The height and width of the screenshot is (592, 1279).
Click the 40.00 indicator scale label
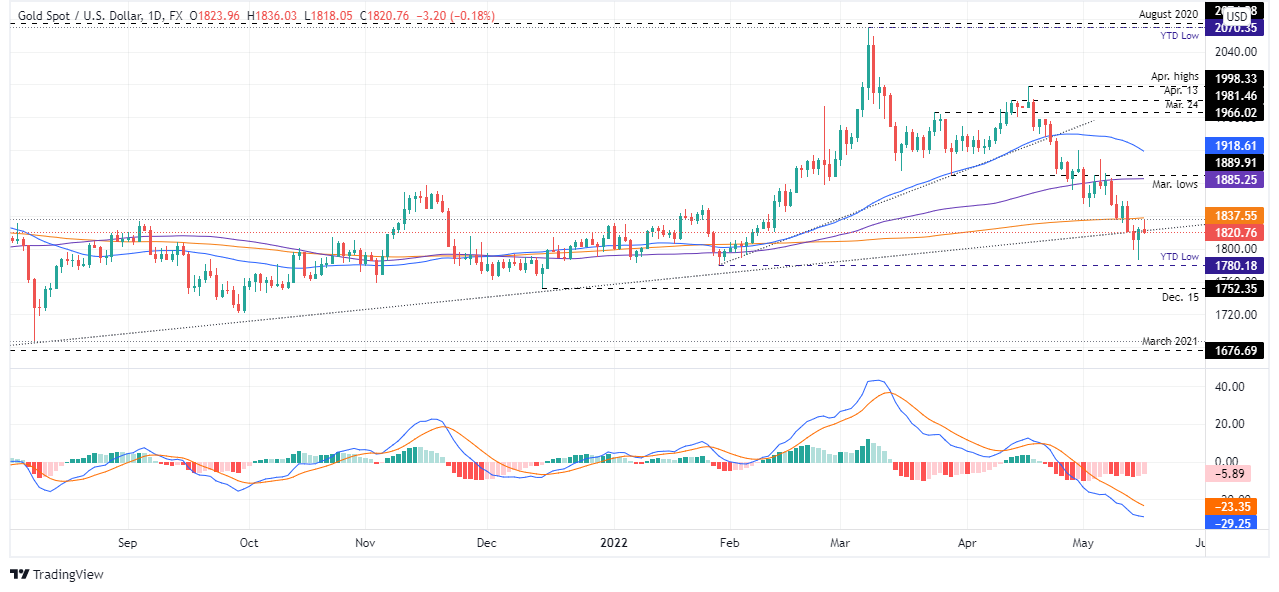tap(1229, 387)
